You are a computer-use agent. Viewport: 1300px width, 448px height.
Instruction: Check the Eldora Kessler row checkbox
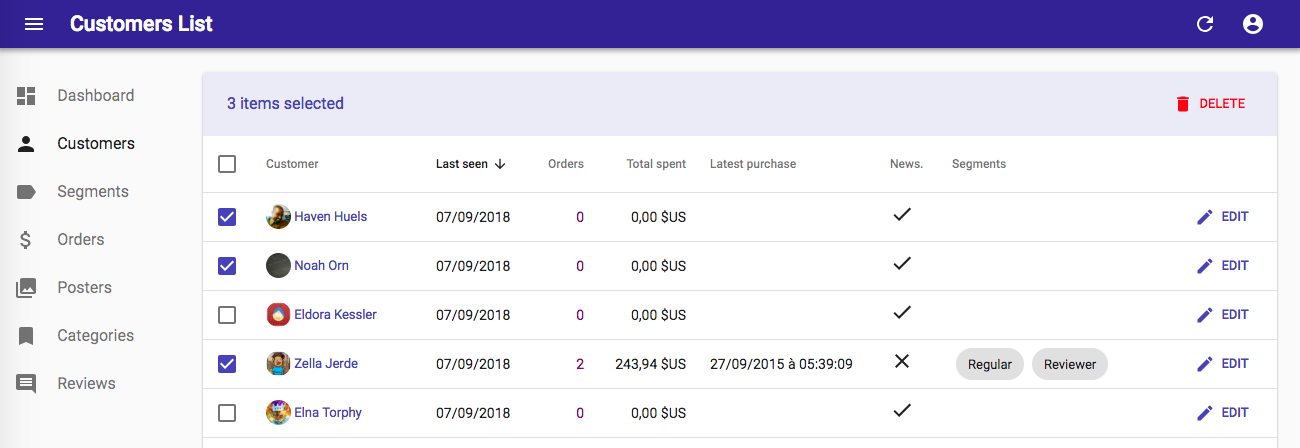tap(227, 315)
